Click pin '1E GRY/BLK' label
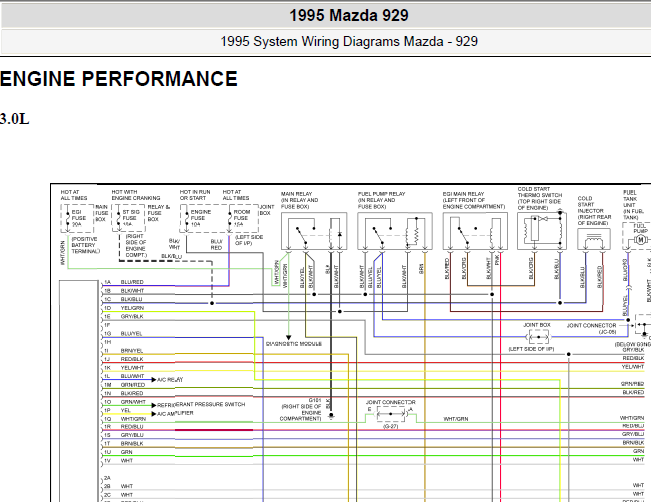 pyautogui.click(x=123, y=316)
